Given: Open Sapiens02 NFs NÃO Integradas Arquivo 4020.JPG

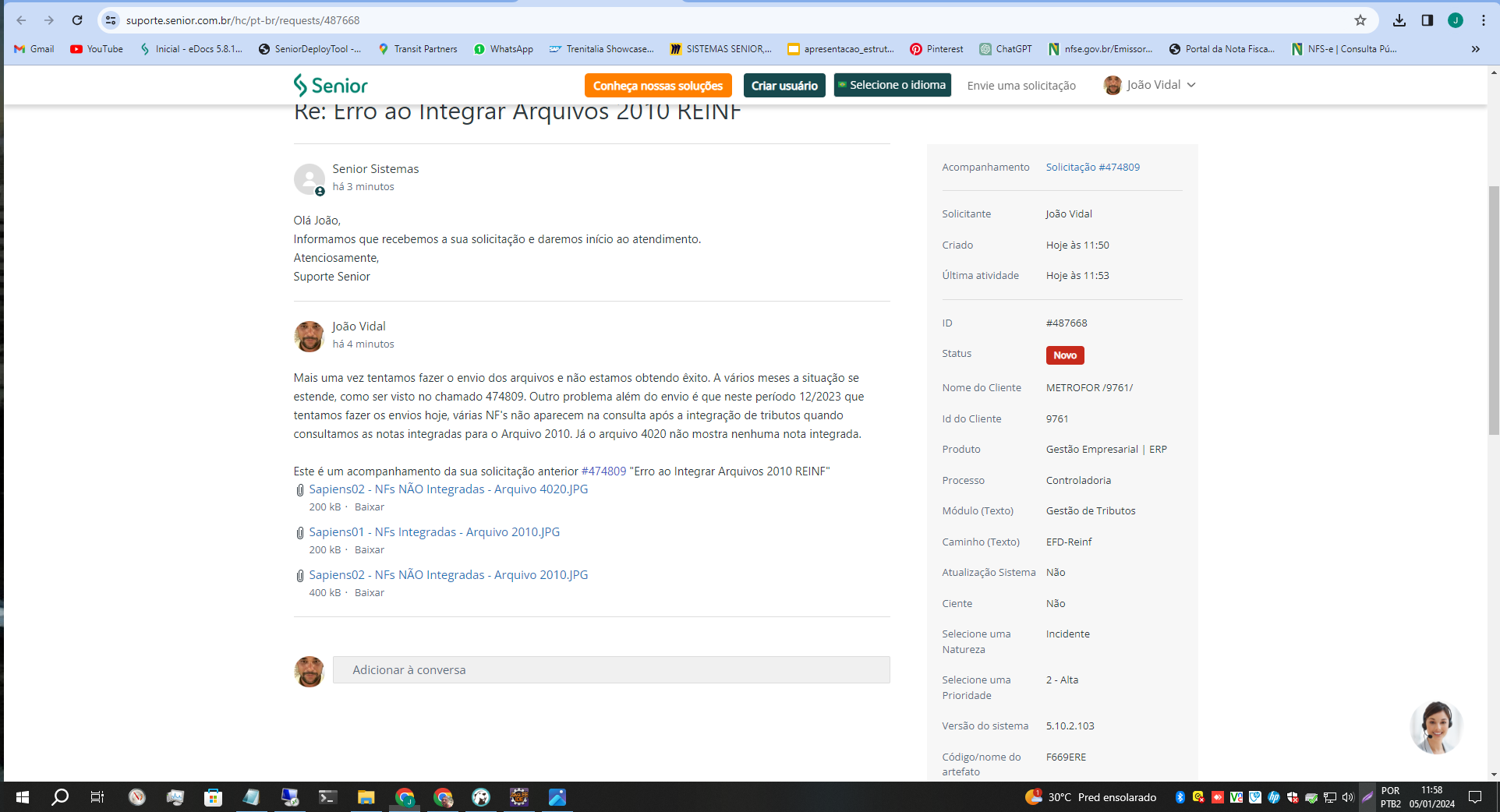Looking at the screenshot, I should click(x=448, y=489).
